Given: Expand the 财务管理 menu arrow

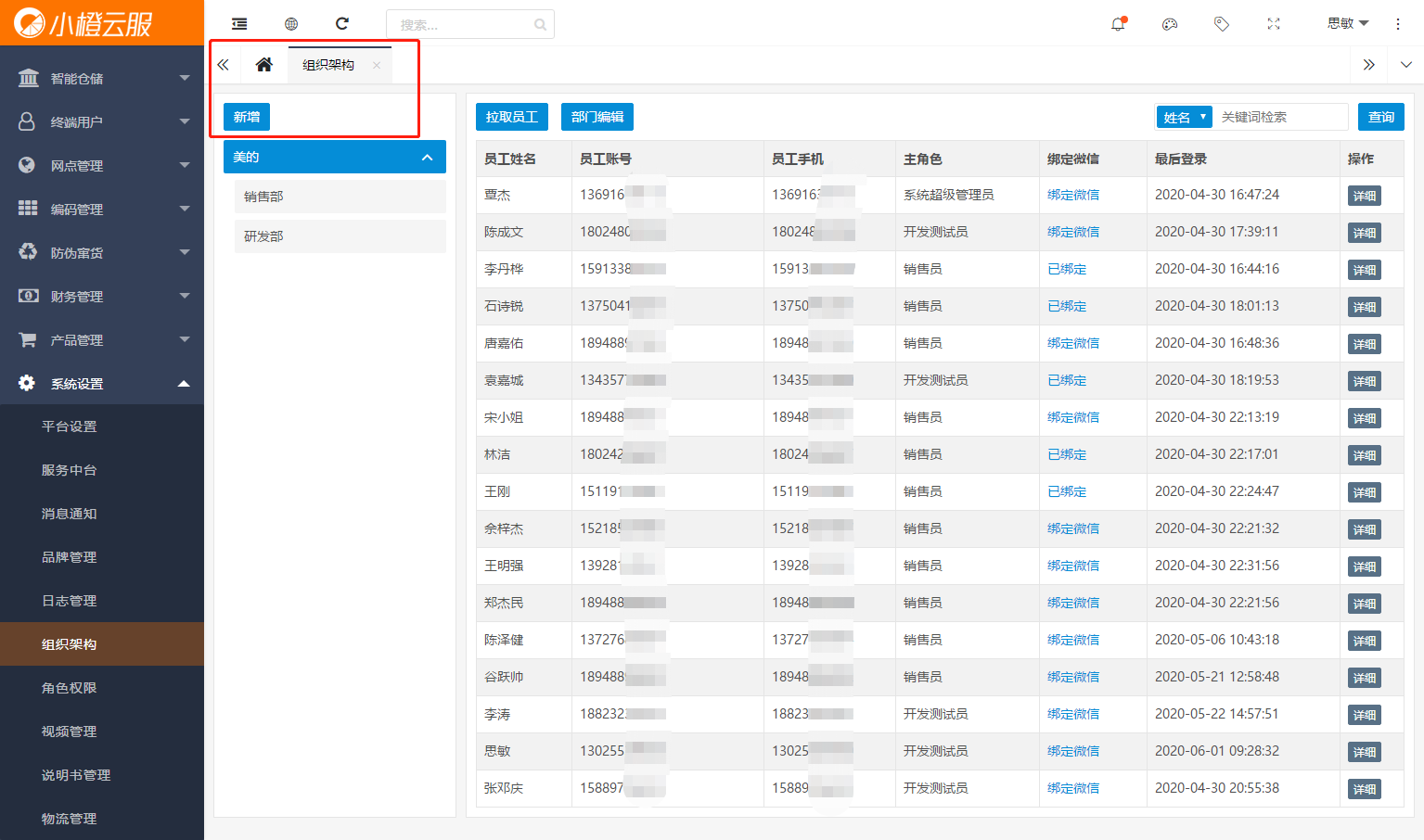Looking at the screenshot, I should [x=185, y=296].
